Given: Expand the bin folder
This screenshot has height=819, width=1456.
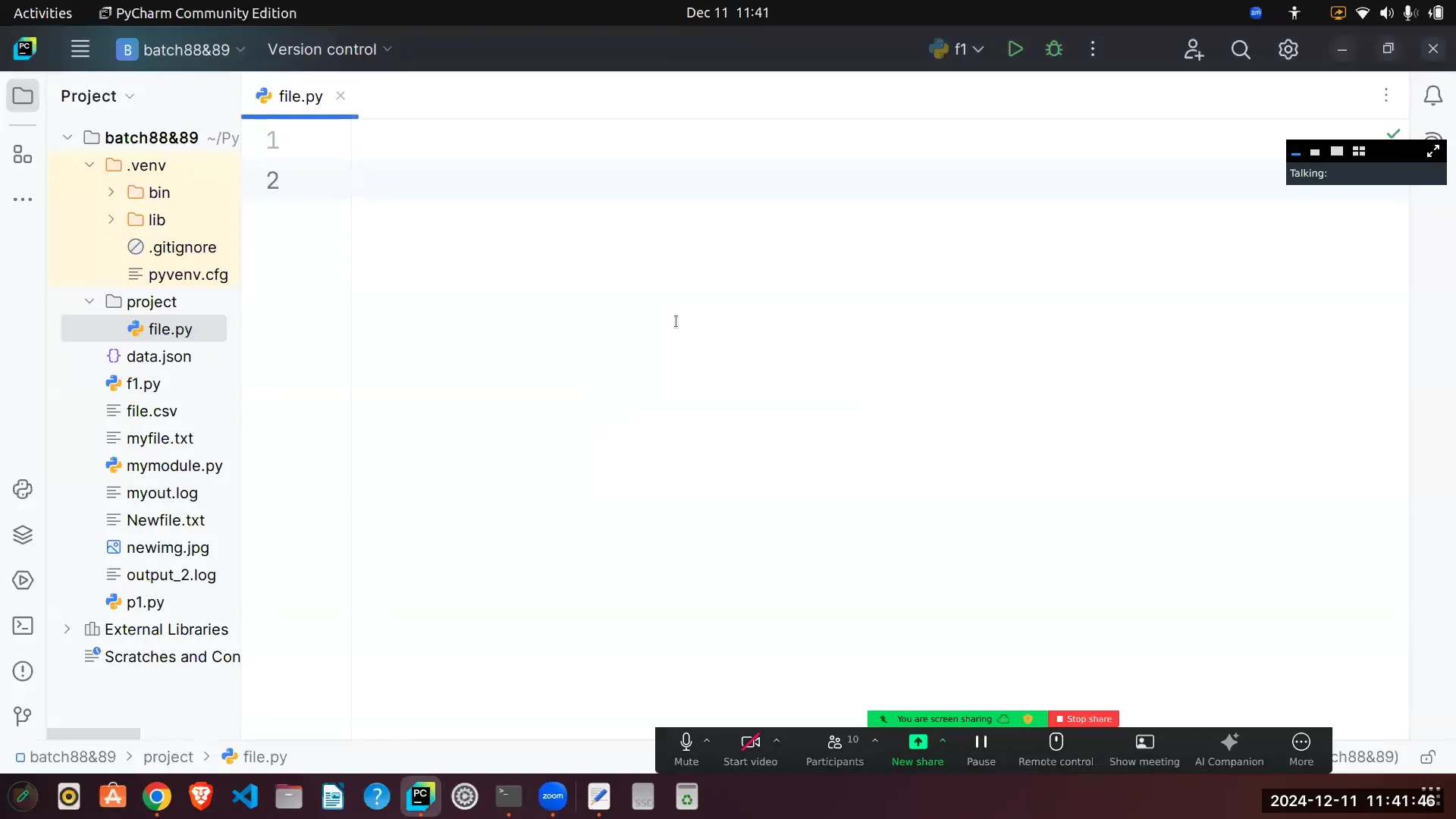Looking at the screenshot, I should pos(112,192).
